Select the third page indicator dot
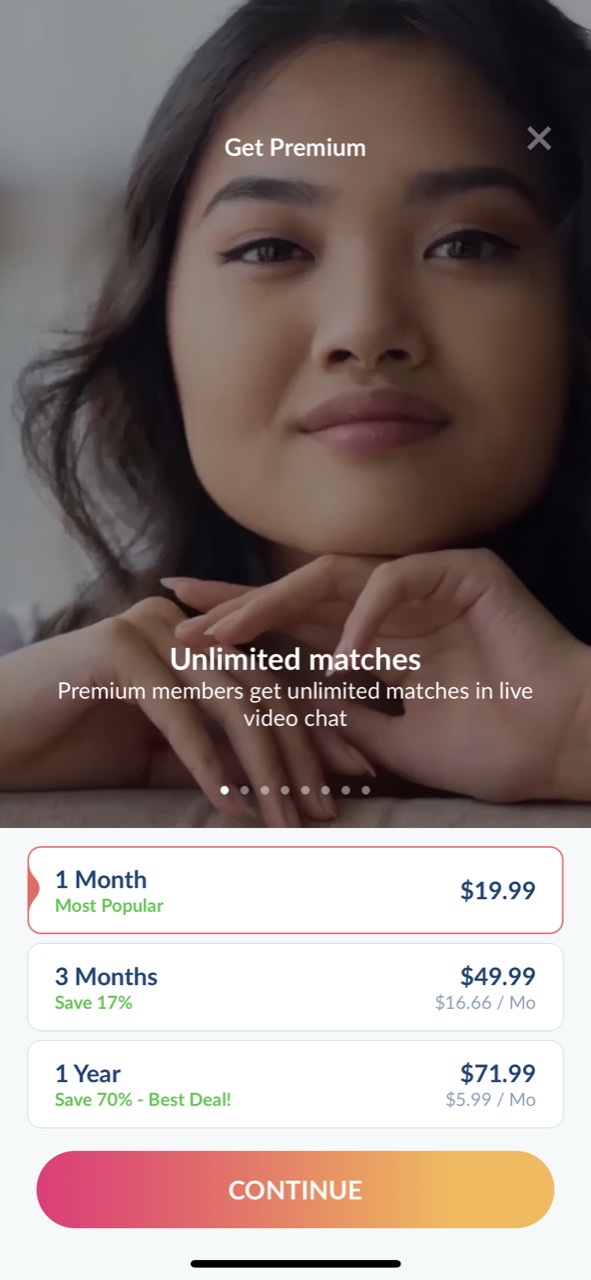591x1280 pixels. [264, 790]
